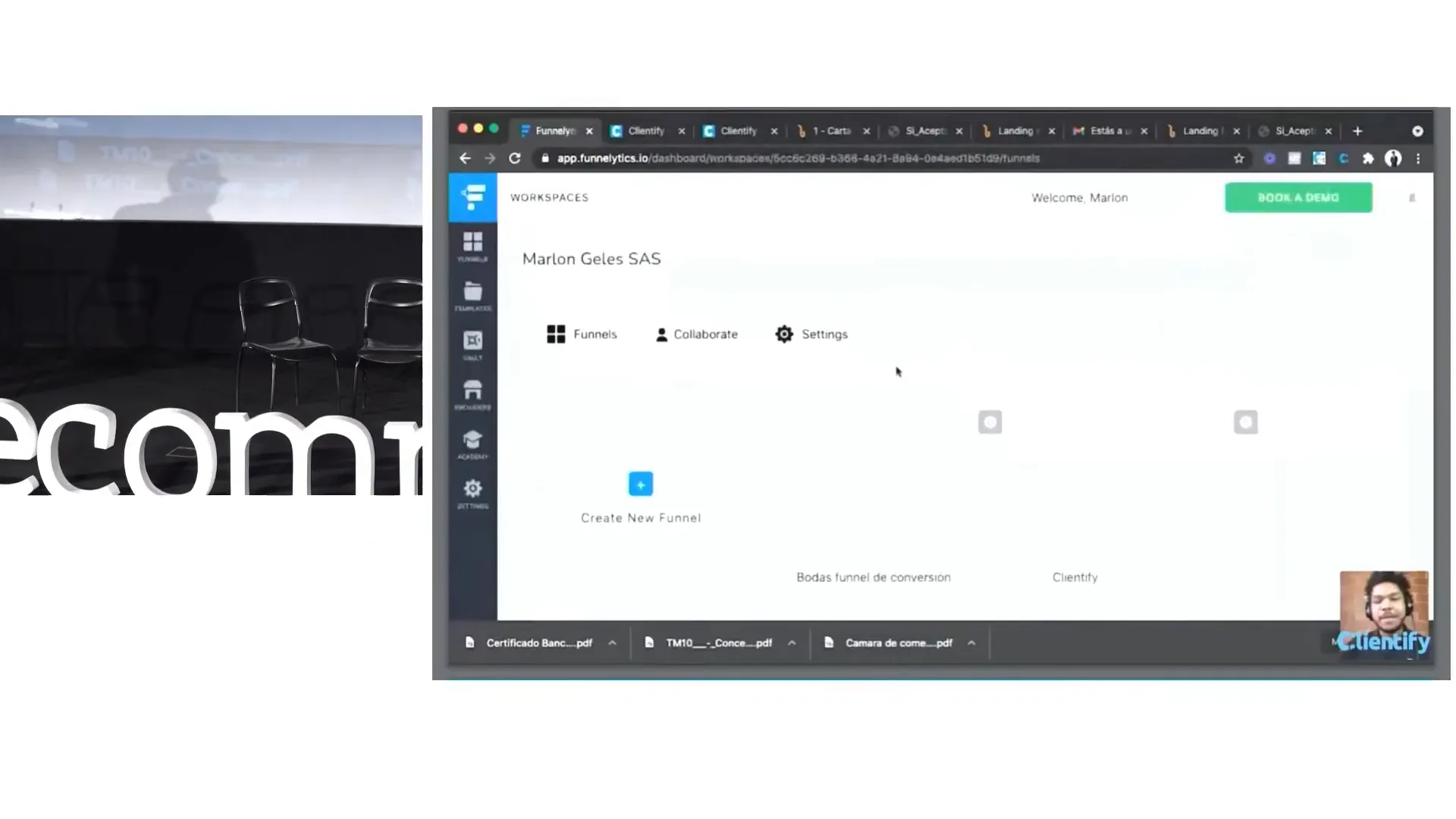The height and width of the screenshot is (819, 1456).
Task: Open sidebar Settings gear icon
Action: point(472,490)
